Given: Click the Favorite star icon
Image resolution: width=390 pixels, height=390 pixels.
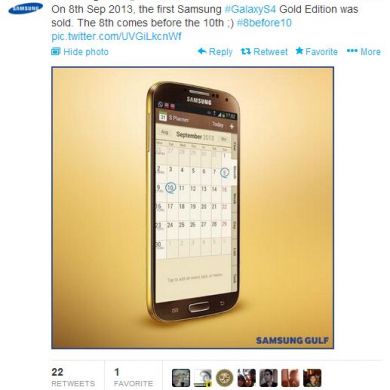Looking at the screenshot, I should click(x=299, y=51).
